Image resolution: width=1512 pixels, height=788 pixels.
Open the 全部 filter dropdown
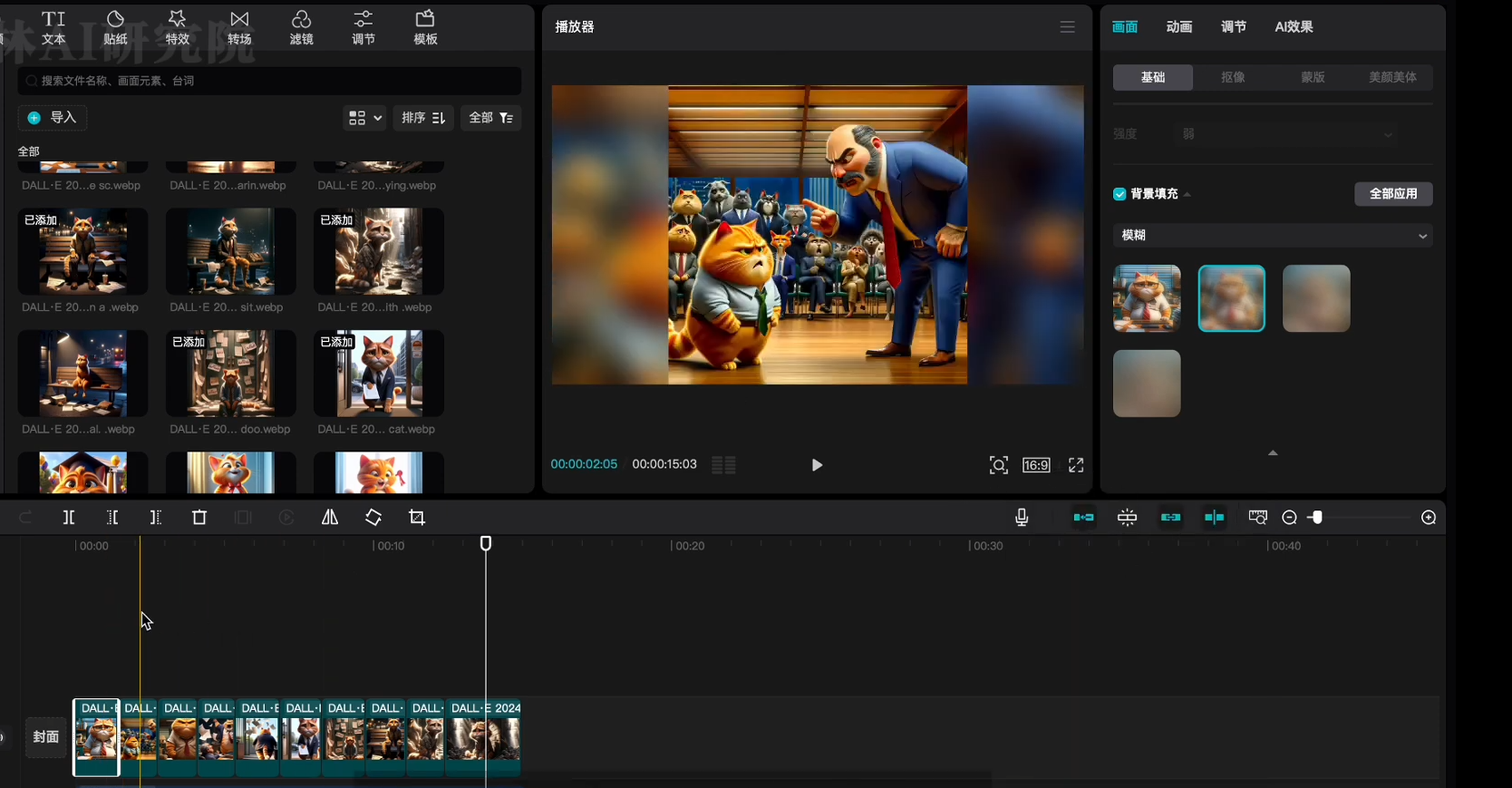[x=491, y=118]
